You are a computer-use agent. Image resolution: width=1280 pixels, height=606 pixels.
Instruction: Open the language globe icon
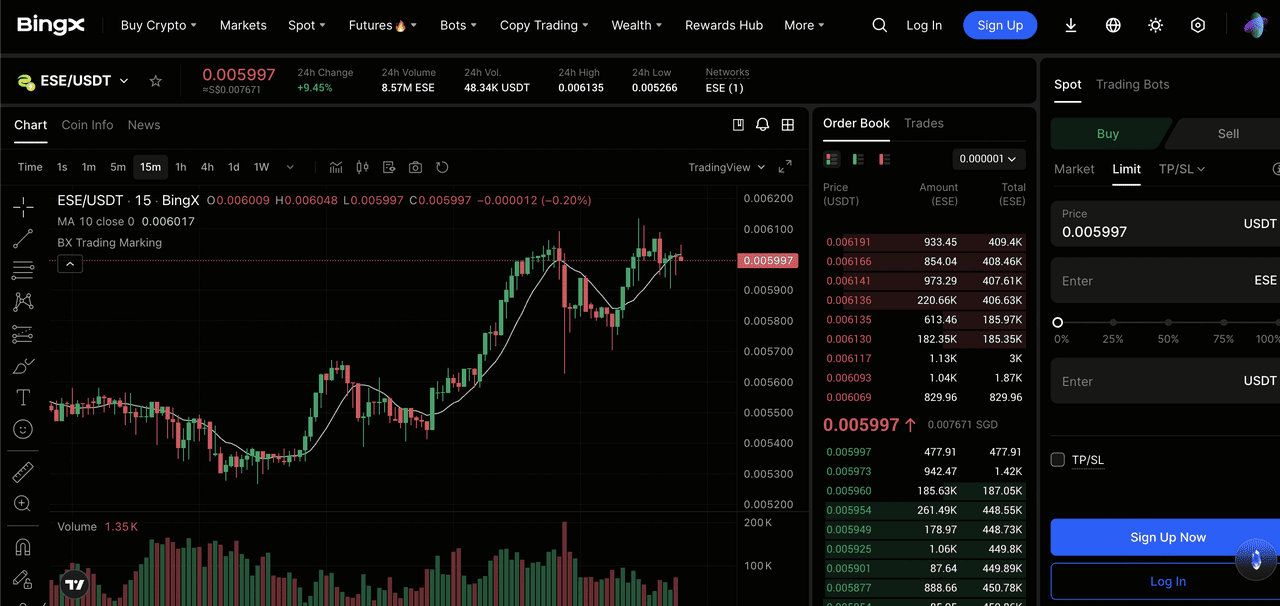pyautogui.click(x=1113, y=25)
